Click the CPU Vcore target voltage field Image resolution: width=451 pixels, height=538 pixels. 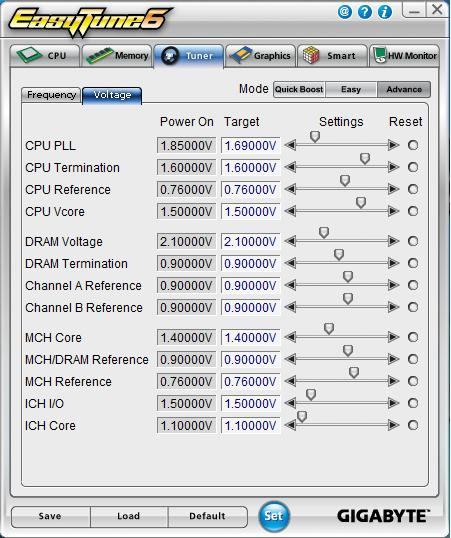coord(251,211)
